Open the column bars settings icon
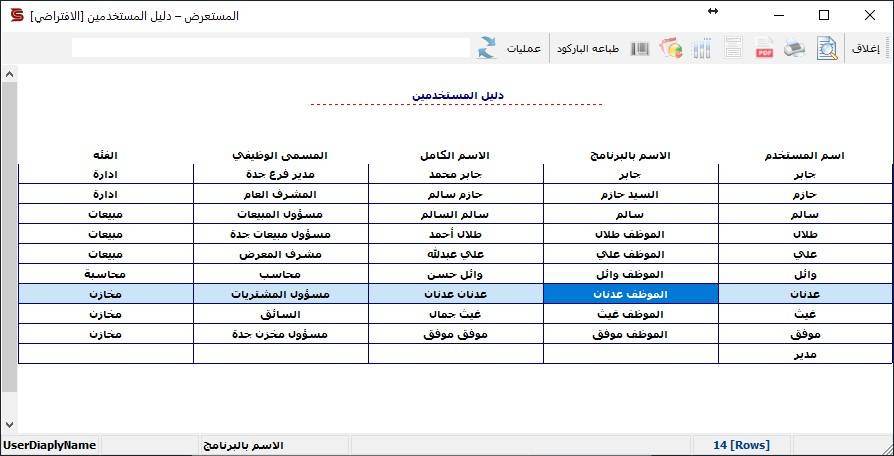This screenshot has height=456, width=894. pyautogui.click(x=702, y=48)
